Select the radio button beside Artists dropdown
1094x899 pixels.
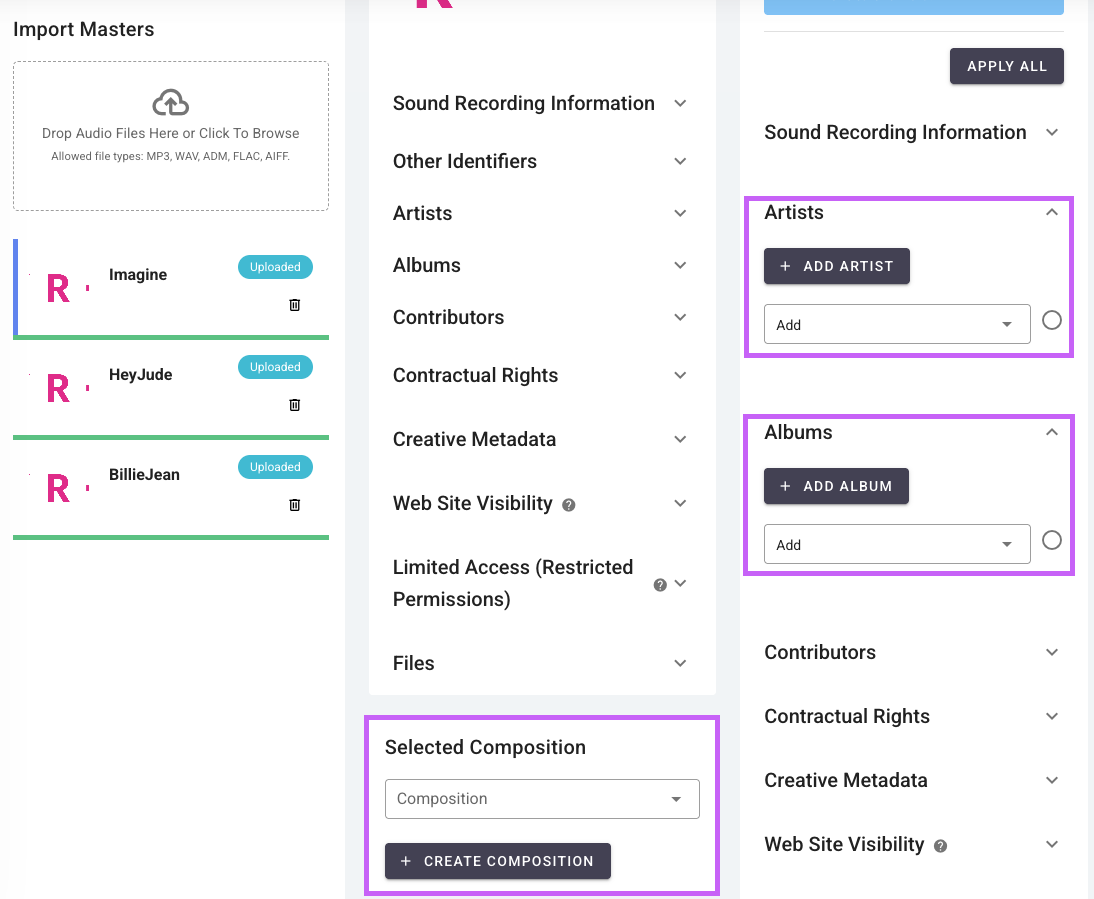1051,320
